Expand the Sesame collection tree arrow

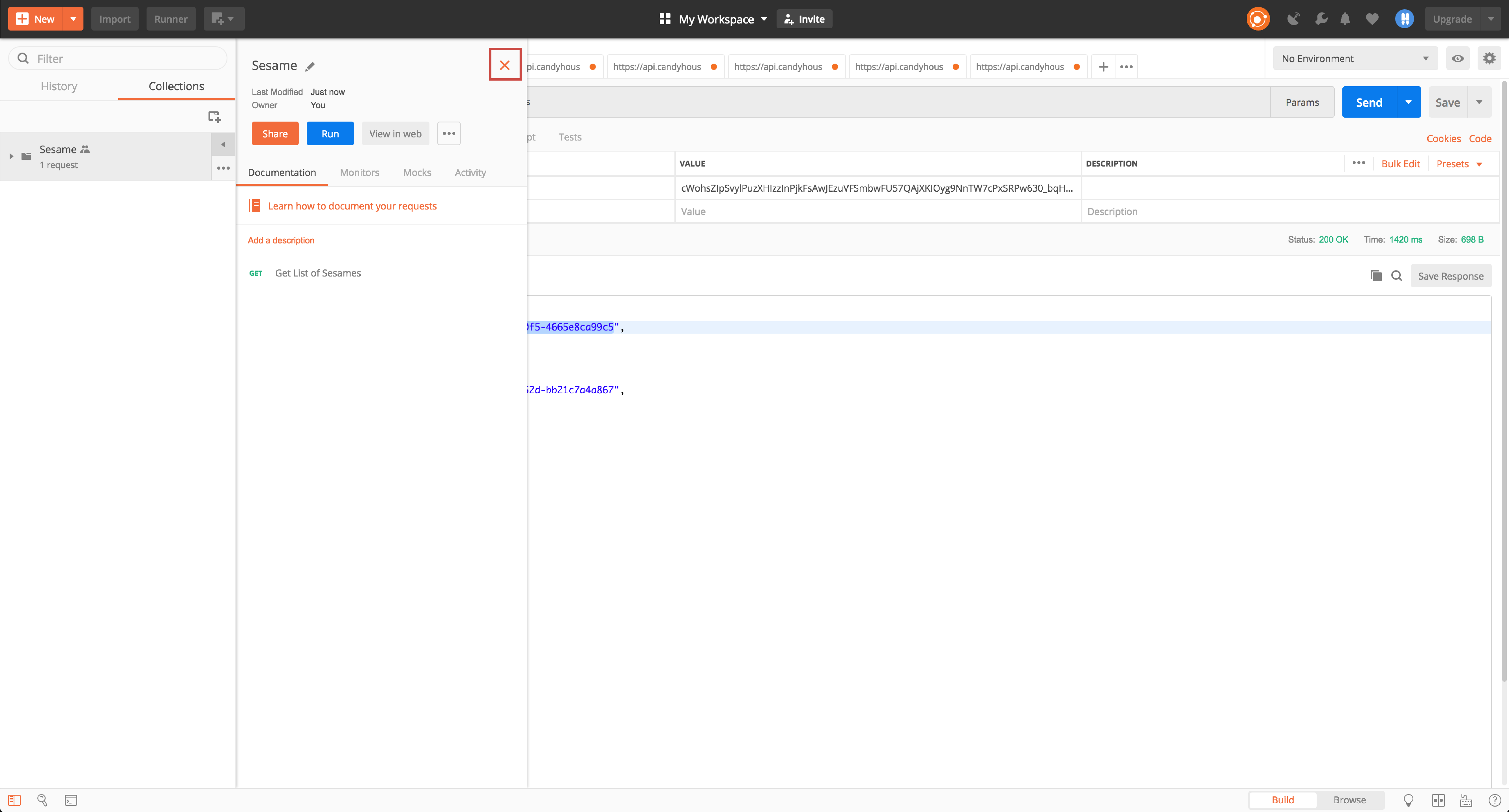click(11, 156)
